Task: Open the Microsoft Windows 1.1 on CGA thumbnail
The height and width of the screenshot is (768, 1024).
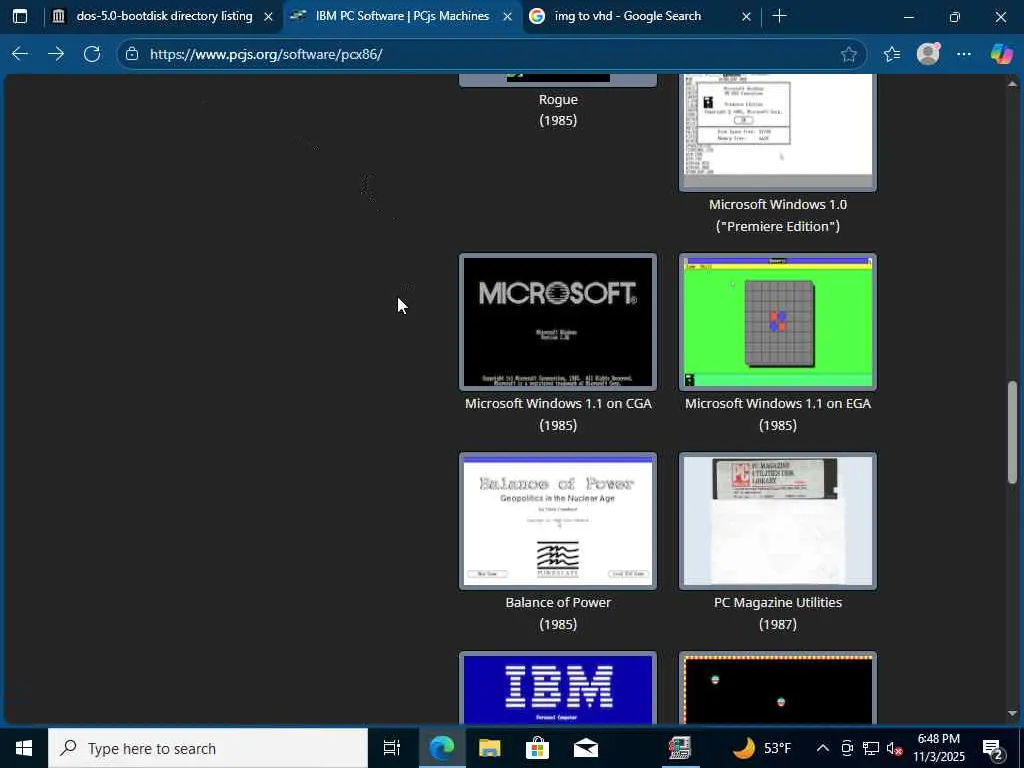Action: tap(558, 322)
